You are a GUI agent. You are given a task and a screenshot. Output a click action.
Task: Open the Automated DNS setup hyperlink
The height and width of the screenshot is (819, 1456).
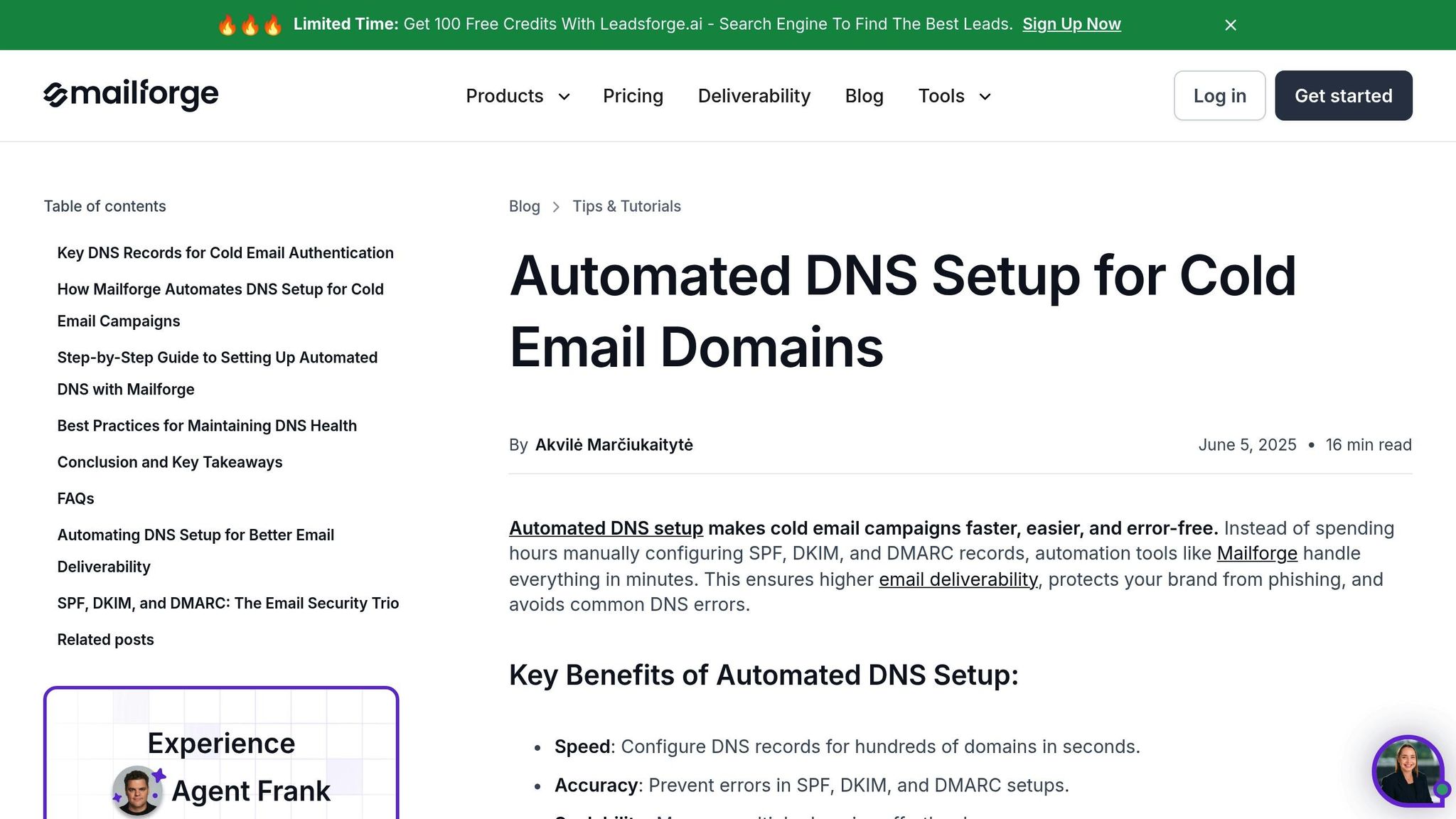coord(606,528)
